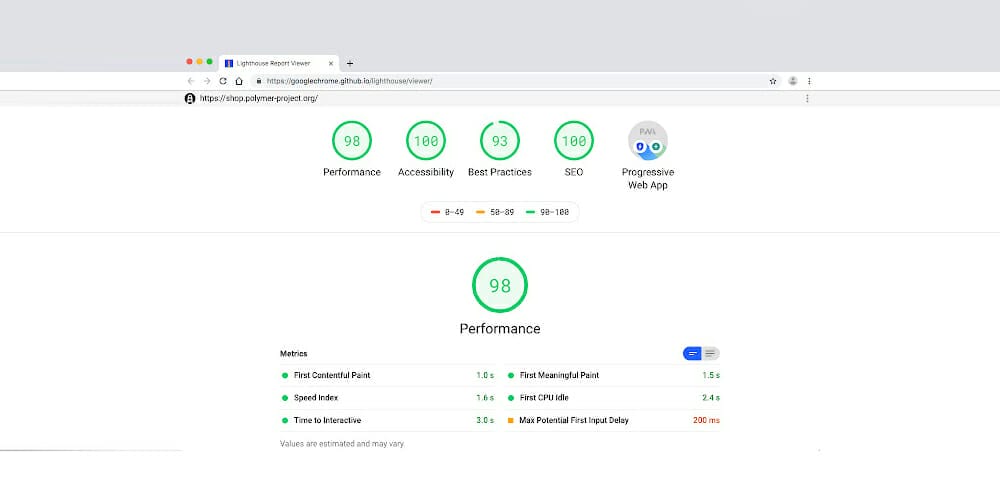Screen dimensions: 1000x500
Task: Click the browser forward arrow
Action: coord(207,81)
